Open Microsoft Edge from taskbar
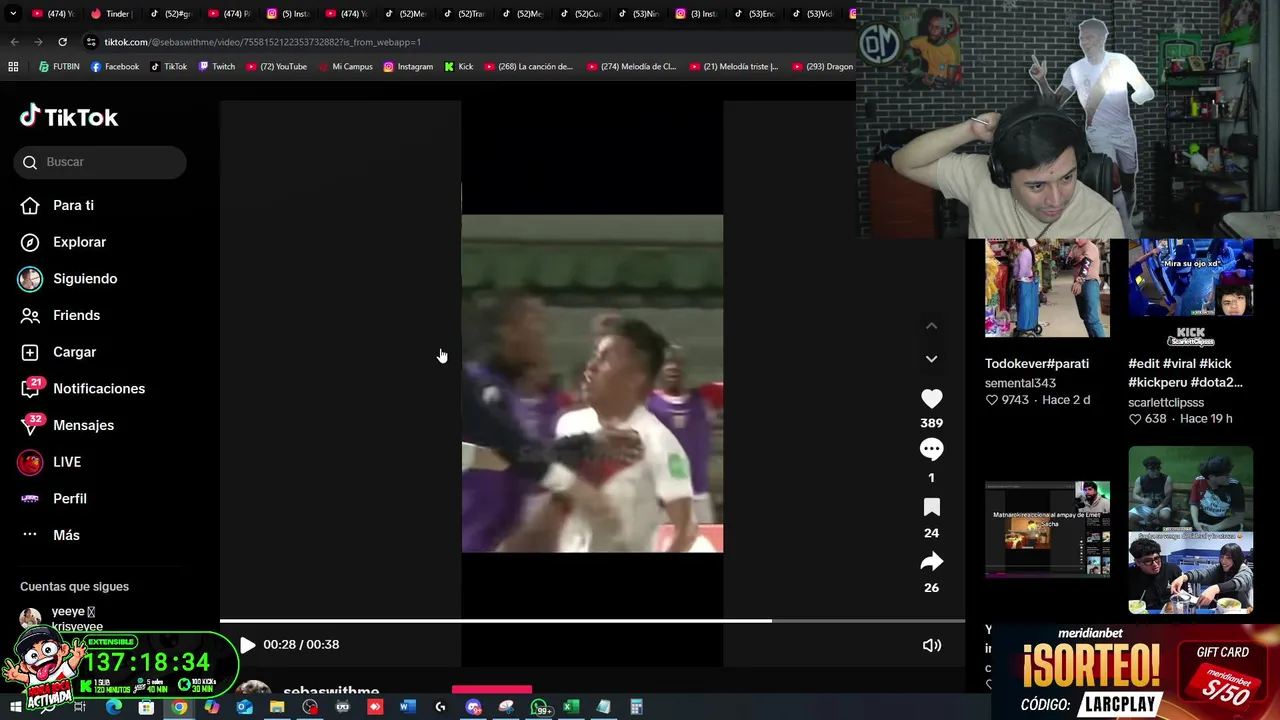 (114, 707)
